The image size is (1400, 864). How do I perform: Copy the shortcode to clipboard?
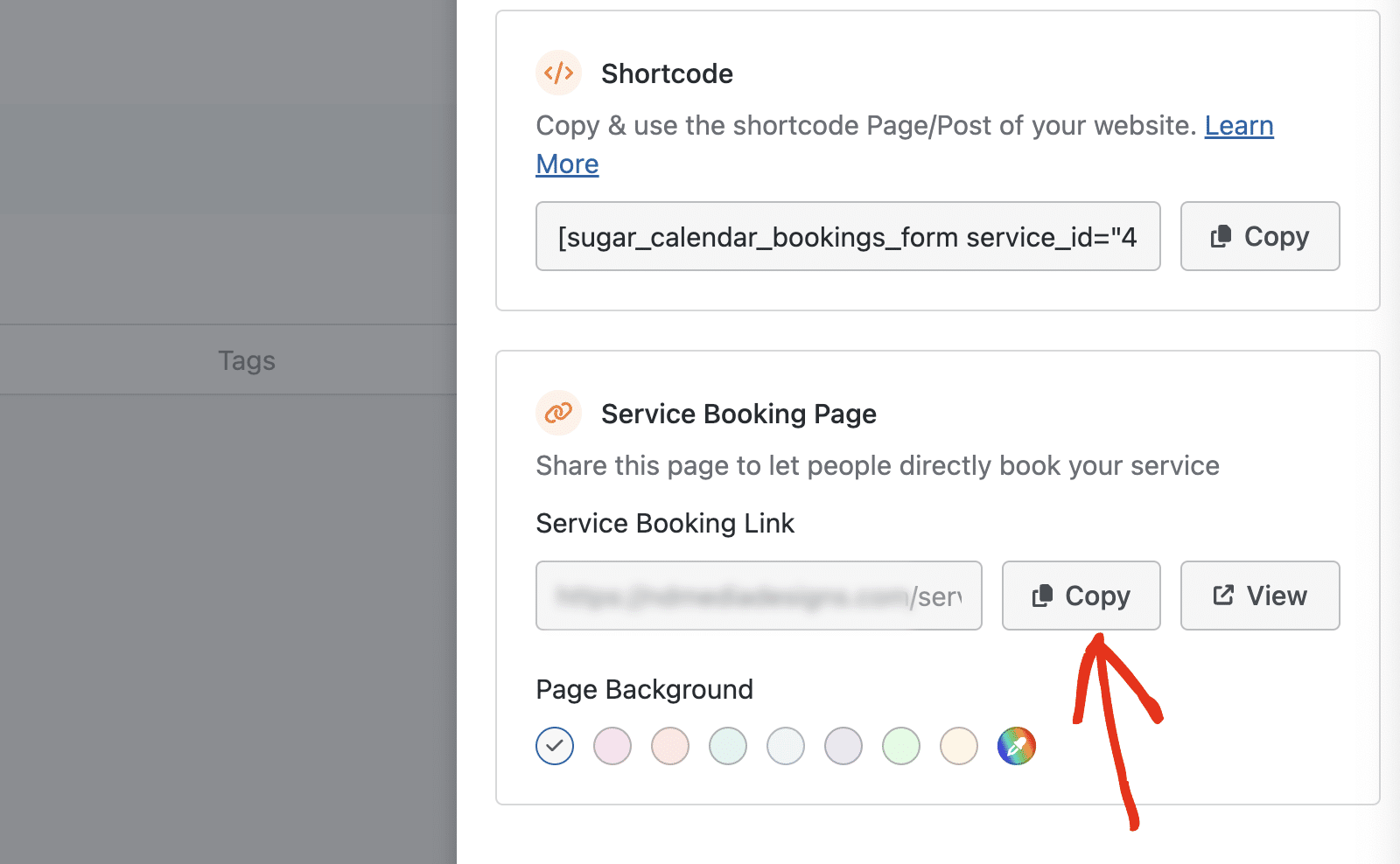tap(1260, 236)
